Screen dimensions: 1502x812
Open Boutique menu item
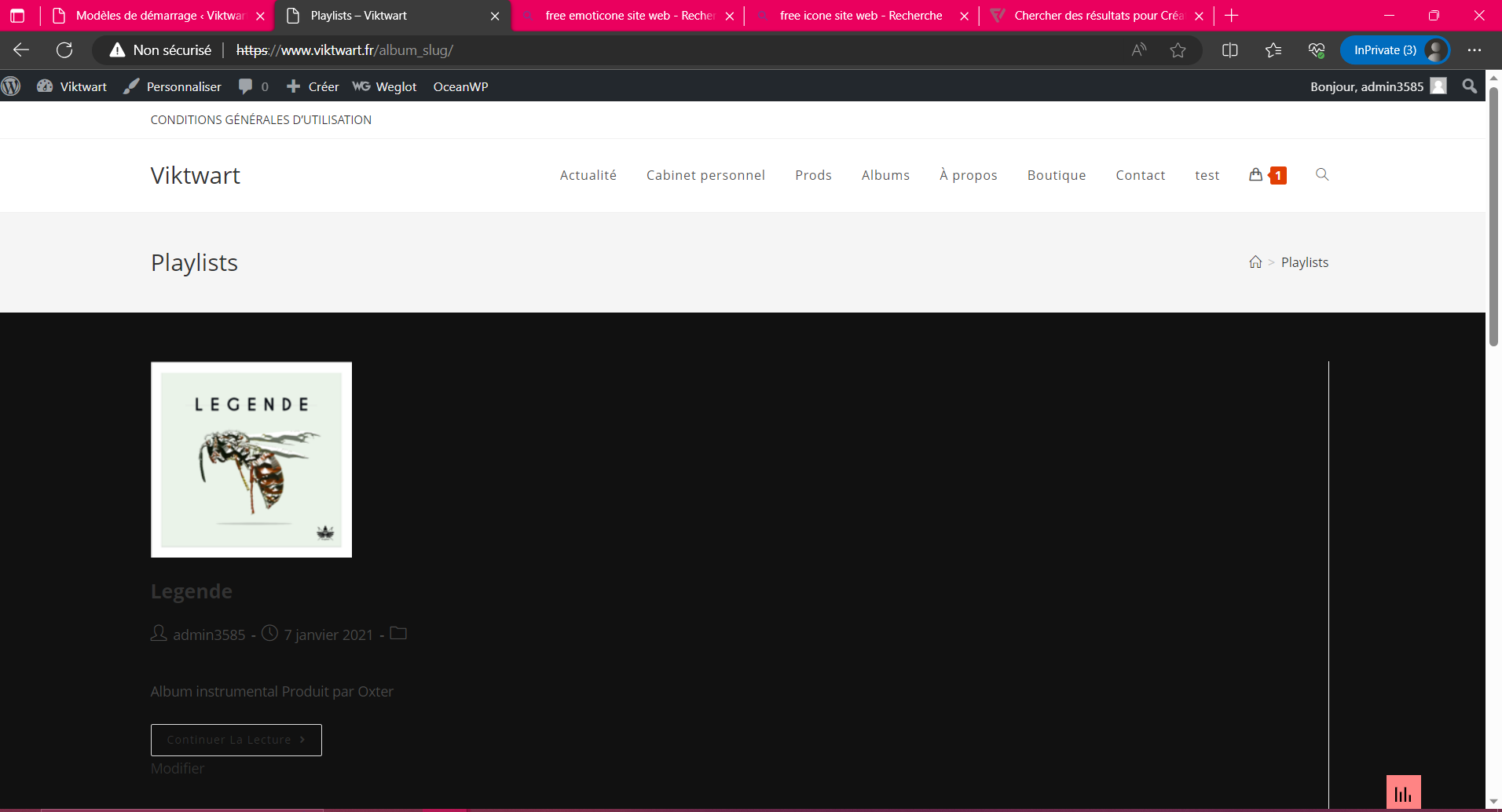pos(1057,175)
